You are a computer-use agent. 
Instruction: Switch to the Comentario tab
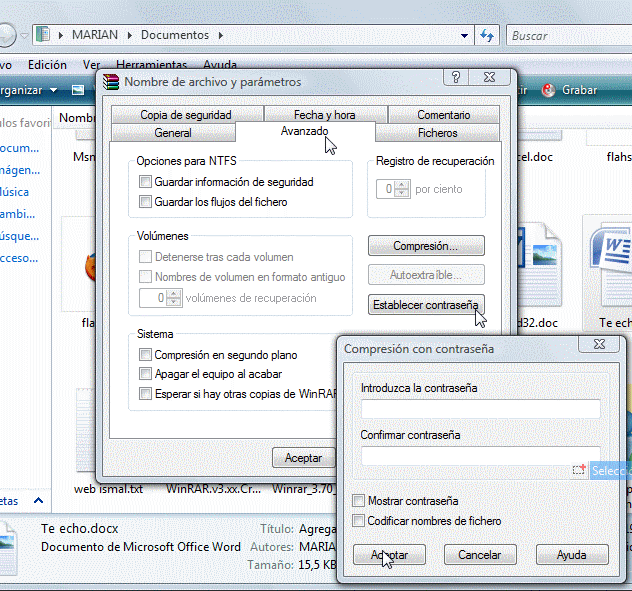(443, 114)
